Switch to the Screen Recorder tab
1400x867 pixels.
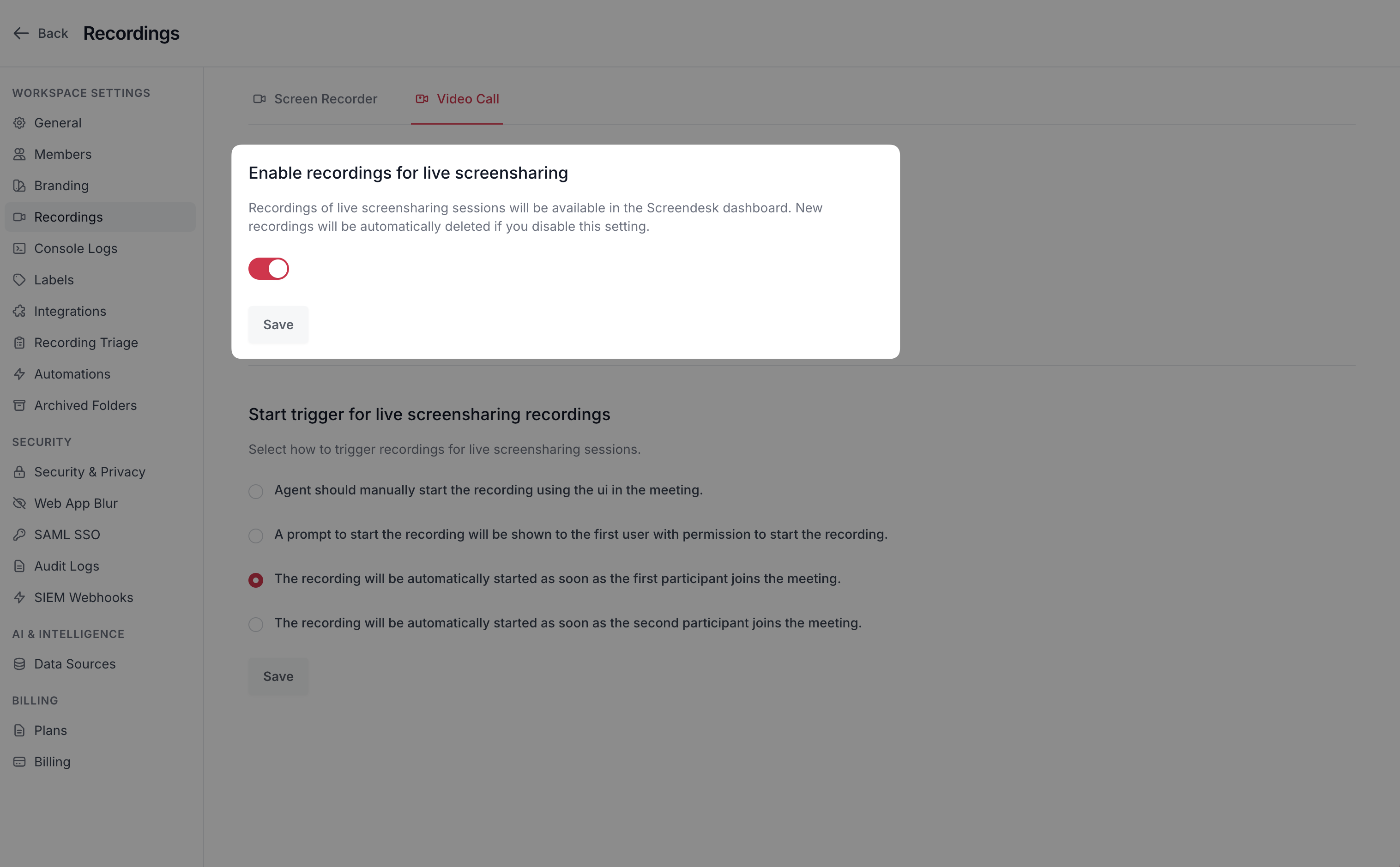click(x=315, y=99)
